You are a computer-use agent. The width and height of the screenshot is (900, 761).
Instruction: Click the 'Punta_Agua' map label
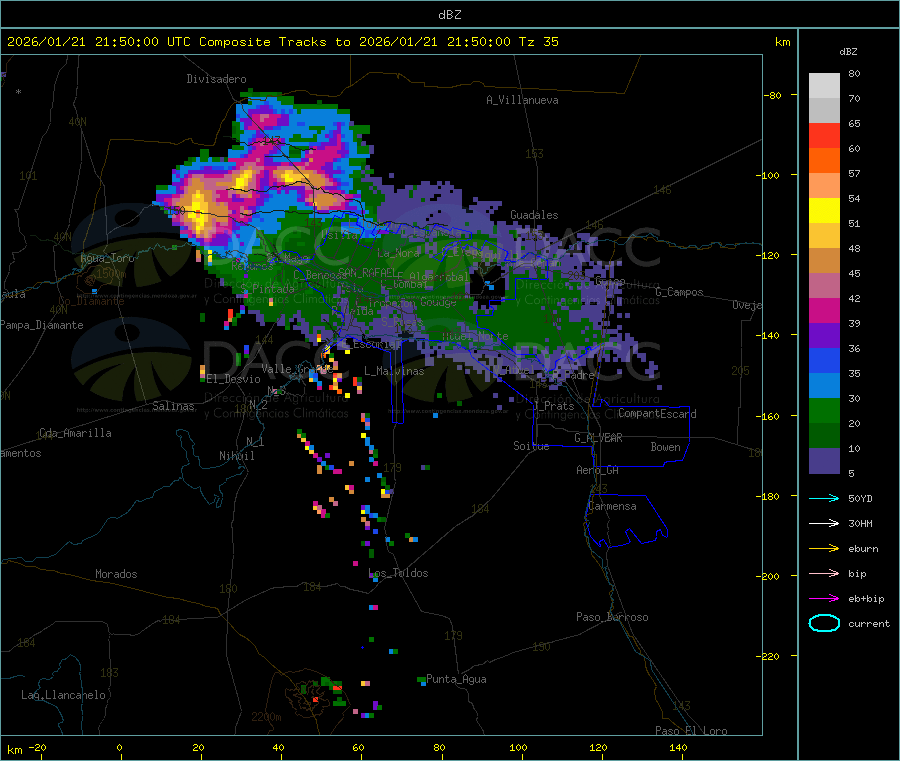tap(456, 679)
